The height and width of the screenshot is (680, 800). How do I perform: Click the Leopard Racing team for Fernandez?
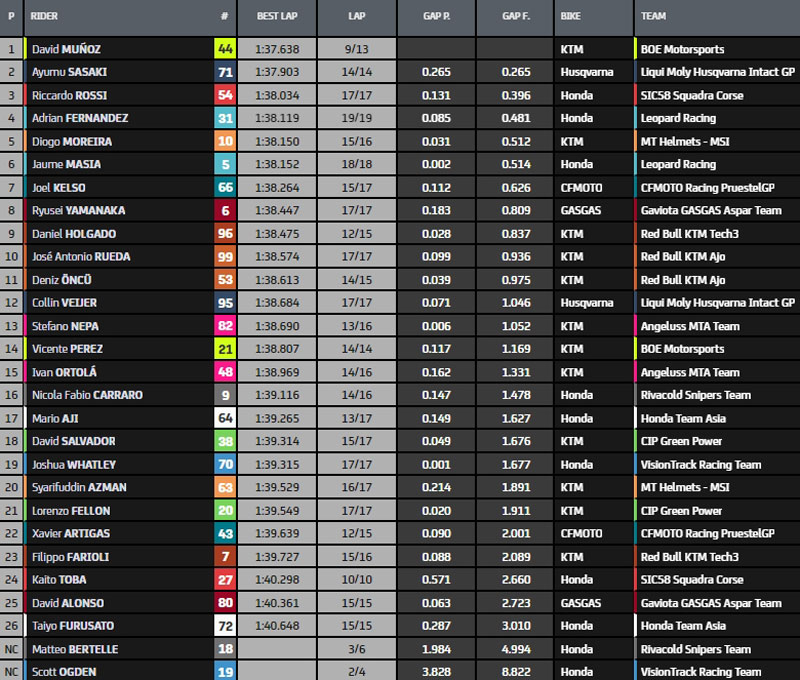[x=679, y=118]
